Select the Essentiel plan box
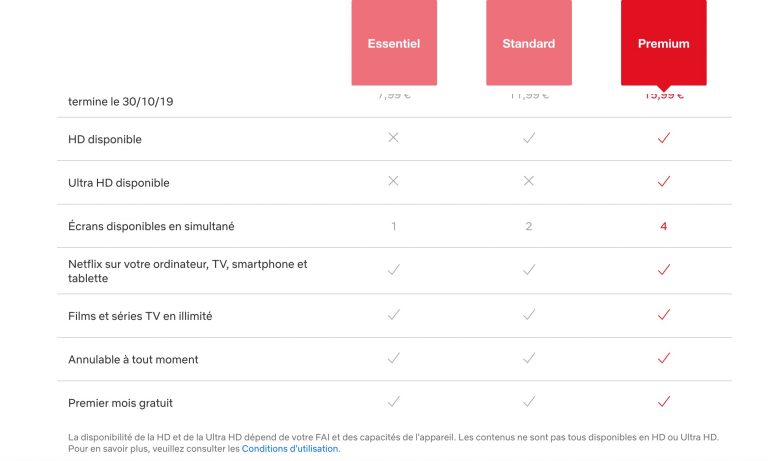768x461 pixels. (x=393, y=43)
